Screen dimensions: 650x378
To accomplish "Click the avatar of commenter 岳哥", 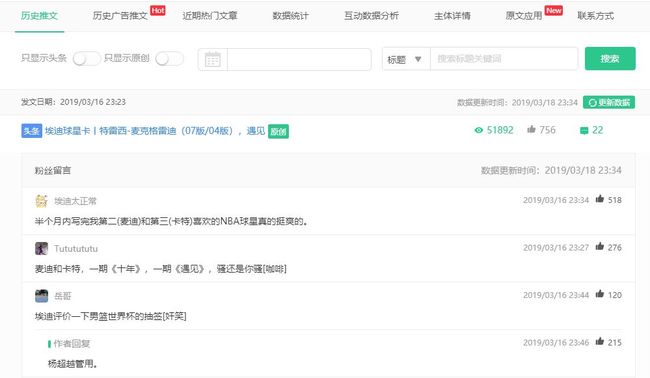I will pyautogui.click(x=41, y=296).
